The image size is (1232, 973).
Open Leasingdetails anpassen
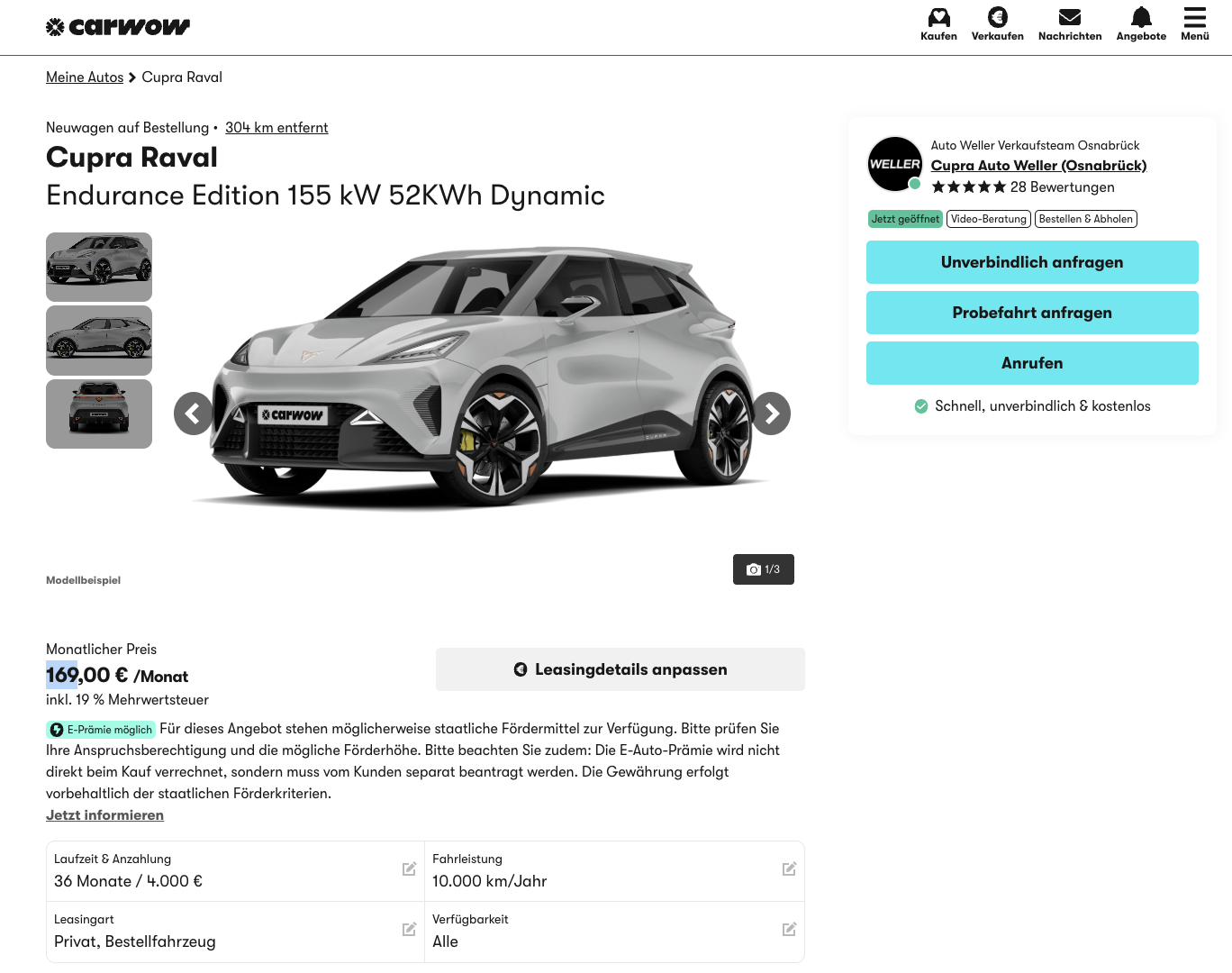tap(620, 669)
